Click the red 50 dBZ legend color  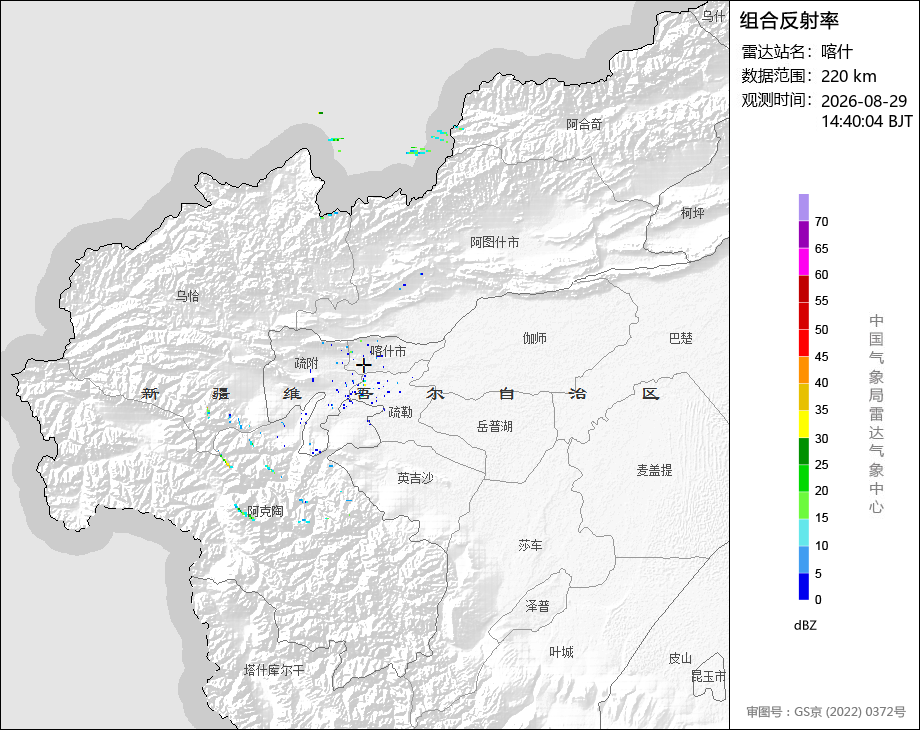click(x=804, y=316)
